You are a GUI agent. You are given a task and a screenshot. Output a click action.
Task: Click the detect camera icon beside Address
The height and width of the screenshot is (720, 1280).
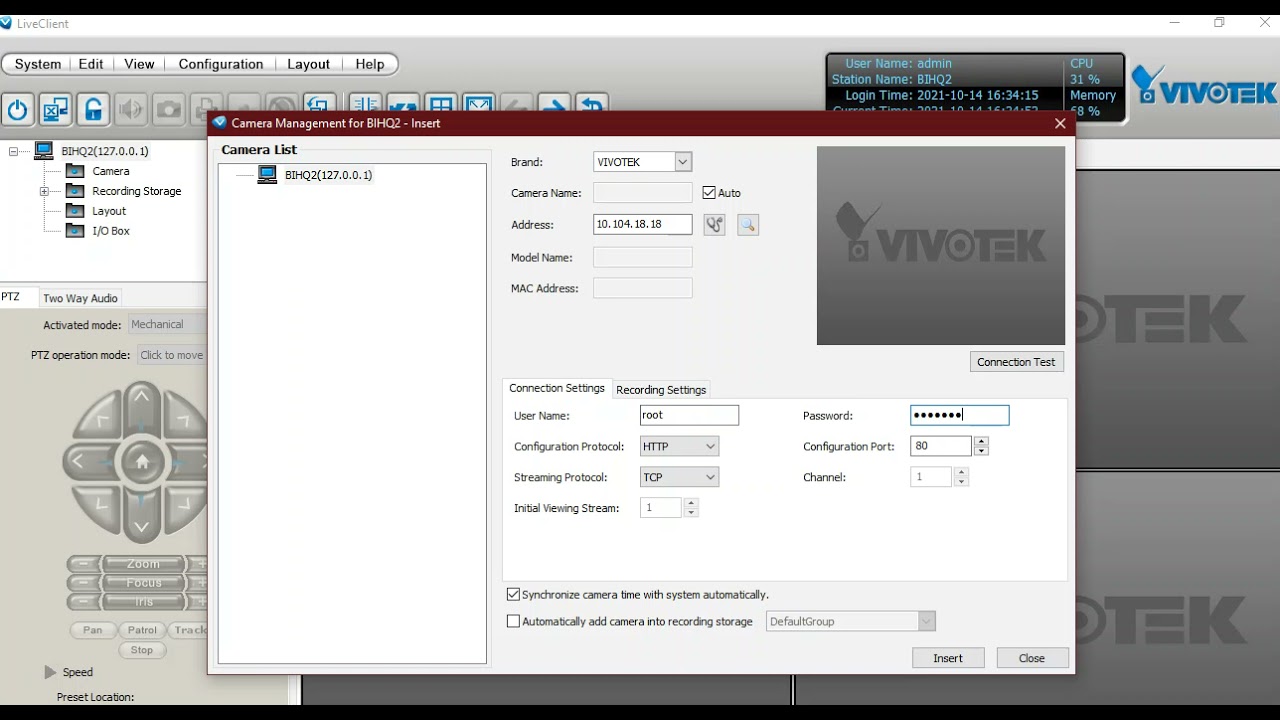pyautogui.click(x=714, y=225)
